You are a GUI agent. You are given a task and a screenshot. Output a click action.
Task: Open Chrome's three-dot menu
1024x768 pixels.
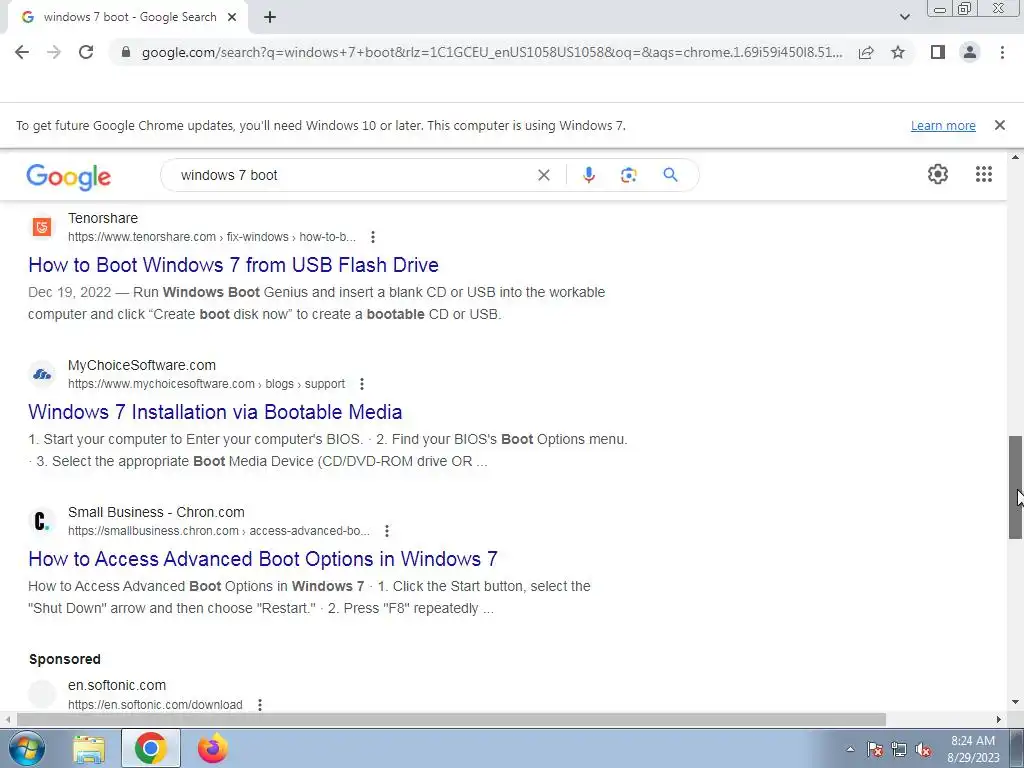coord(1002,52)
